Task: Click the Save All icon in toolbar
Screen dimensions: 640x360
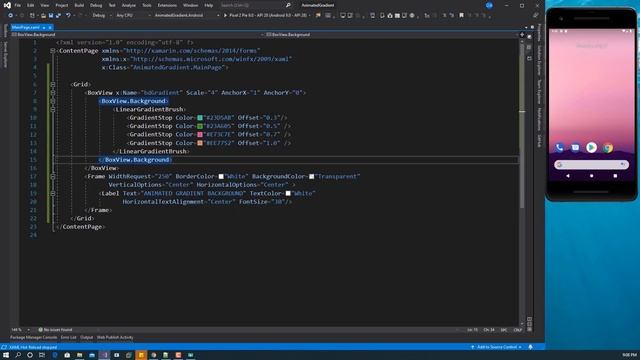Action: 58,16
